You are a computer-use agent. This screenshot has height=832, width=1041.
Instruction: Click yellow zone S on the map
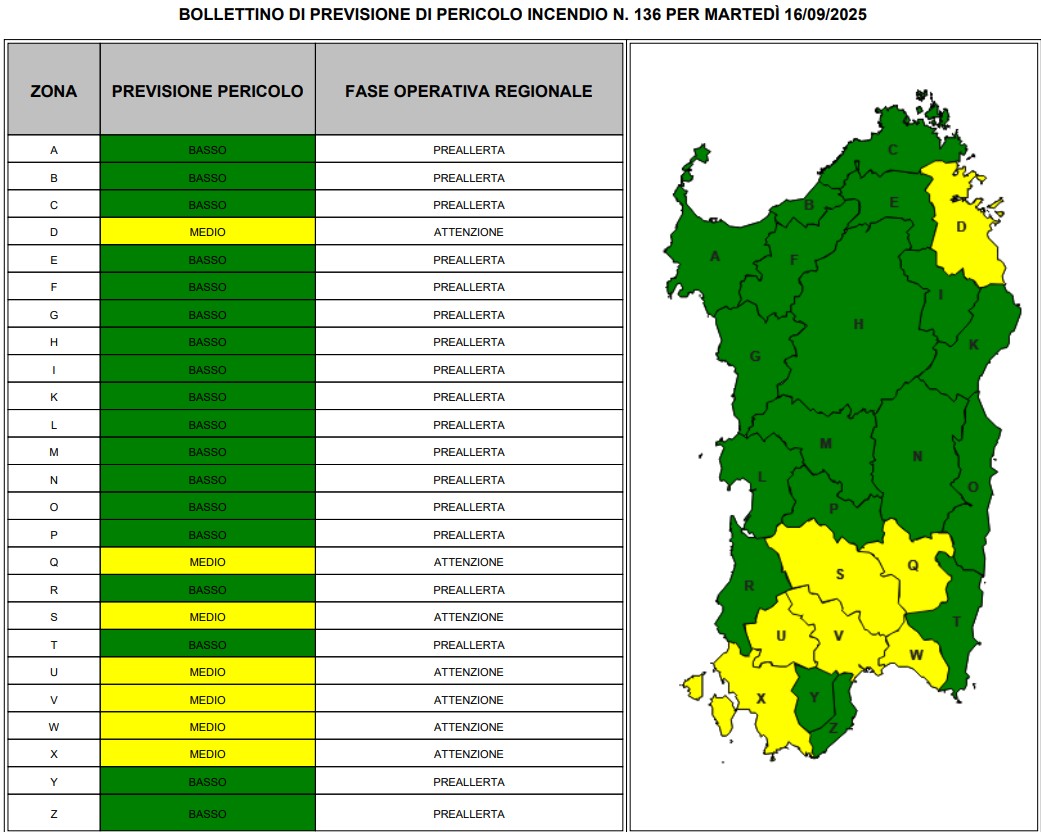pos(840,575)
